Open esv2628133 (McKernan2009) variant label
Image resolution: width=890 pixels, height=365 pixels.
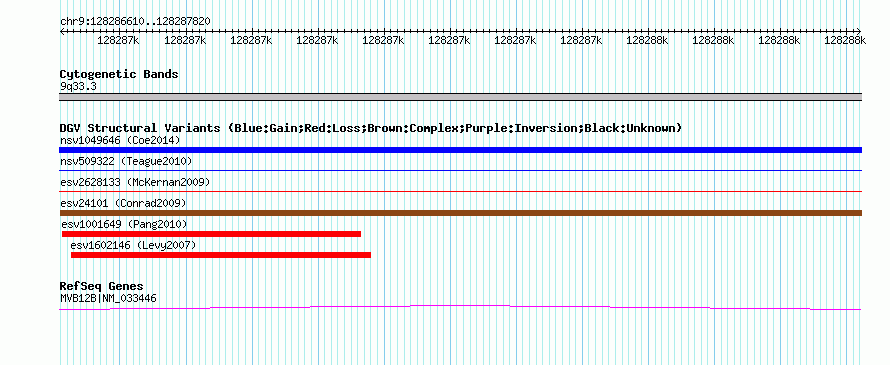(x=135, y=183)
